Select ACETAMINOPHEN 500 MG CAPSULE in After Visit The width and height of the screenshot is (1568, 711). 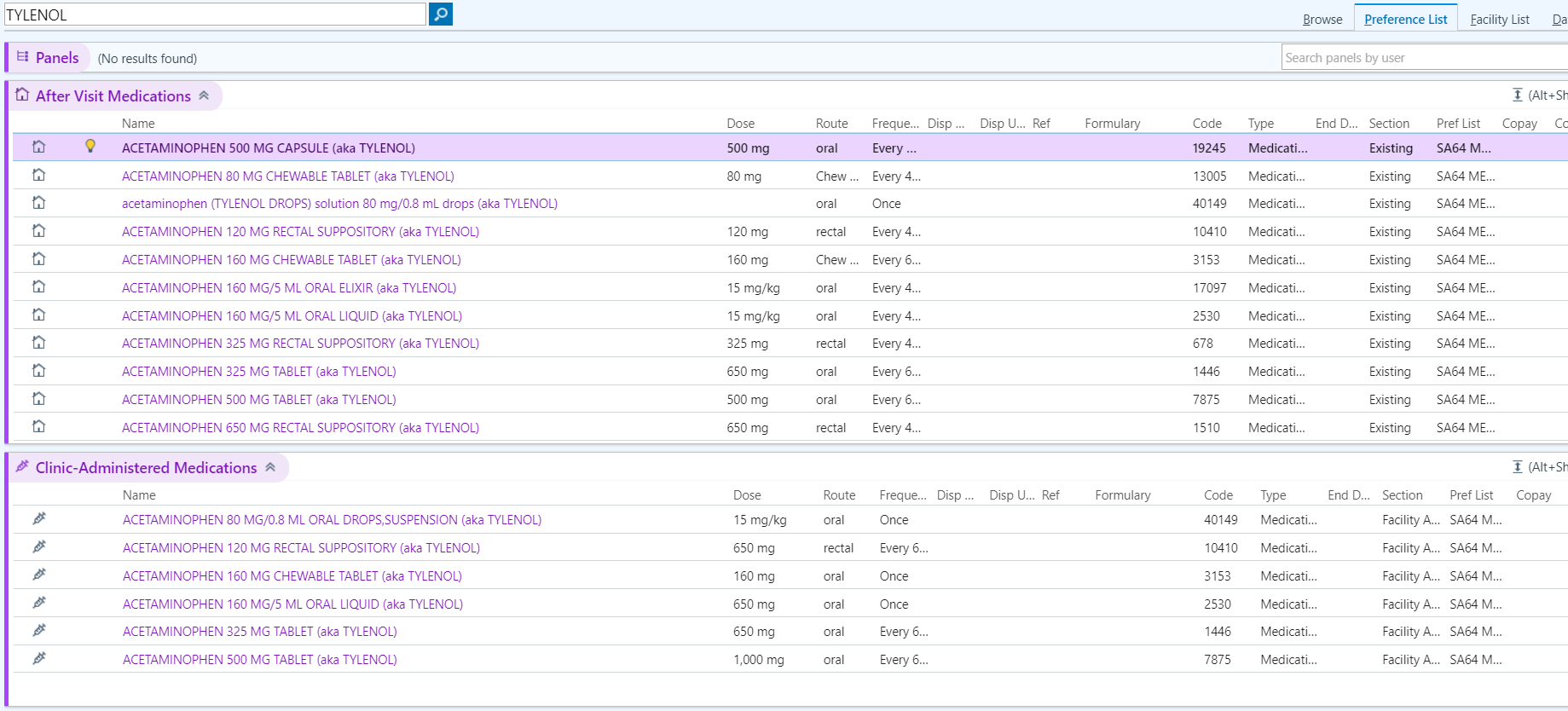pyautogui.click(x=269, y=148)
